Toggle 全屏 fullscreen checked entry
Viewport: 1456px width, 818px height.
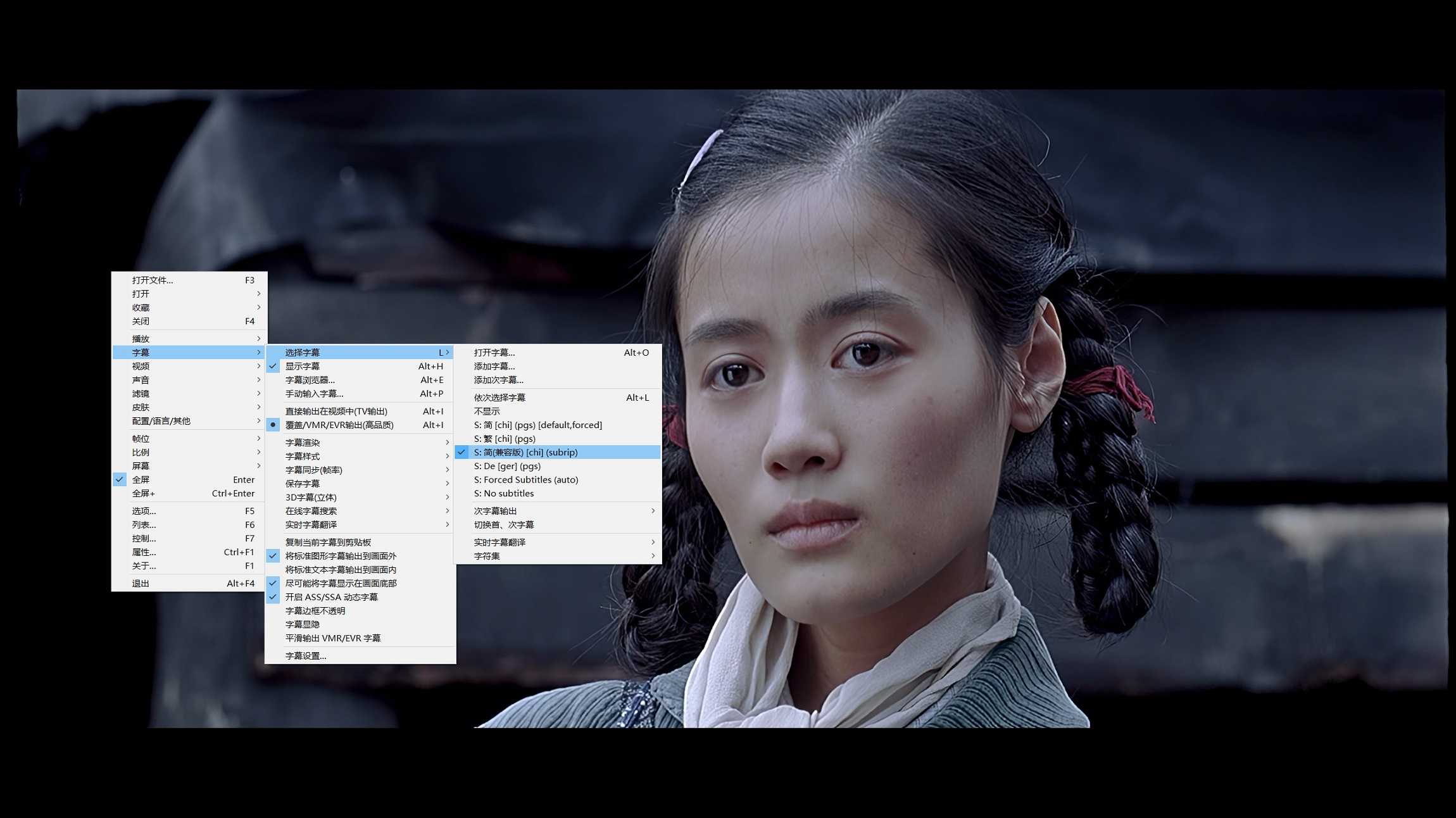pyautogui.click(x=189, y=479)
